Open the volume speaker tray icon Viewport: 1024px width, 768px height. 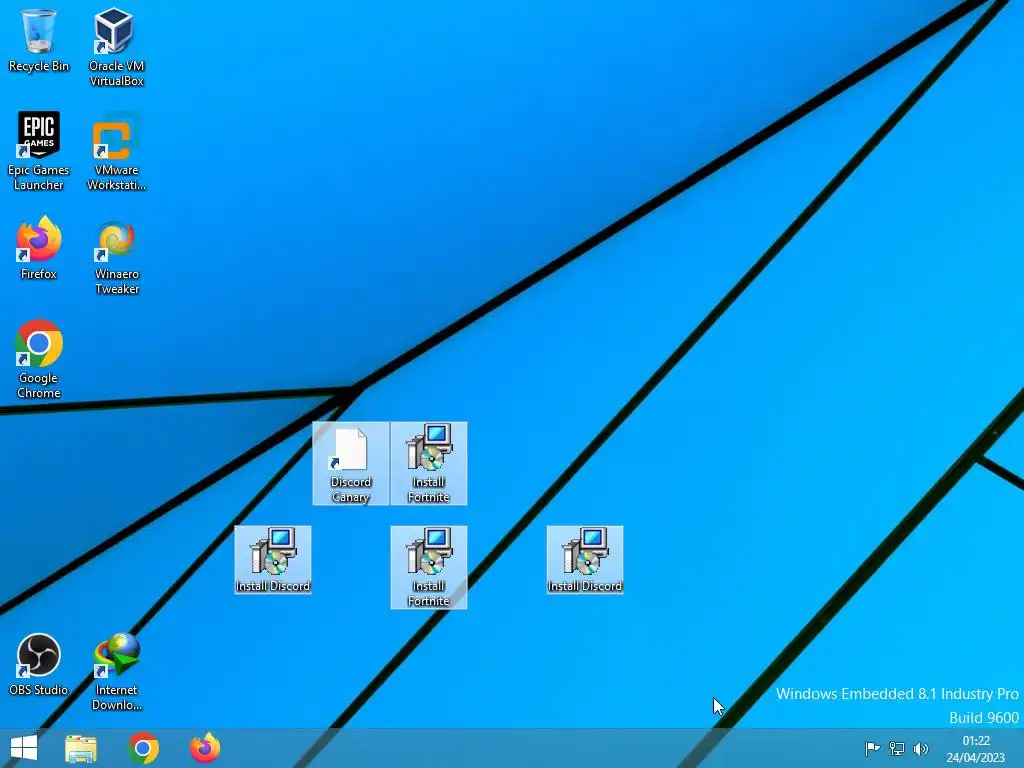[x=921, y=749]
